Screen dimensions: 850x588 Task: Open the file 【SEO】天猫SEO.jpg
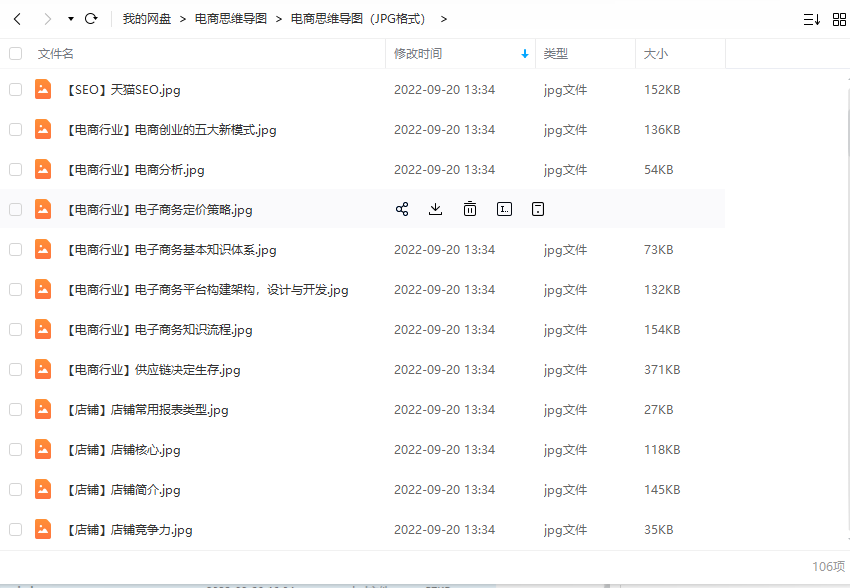123,89
